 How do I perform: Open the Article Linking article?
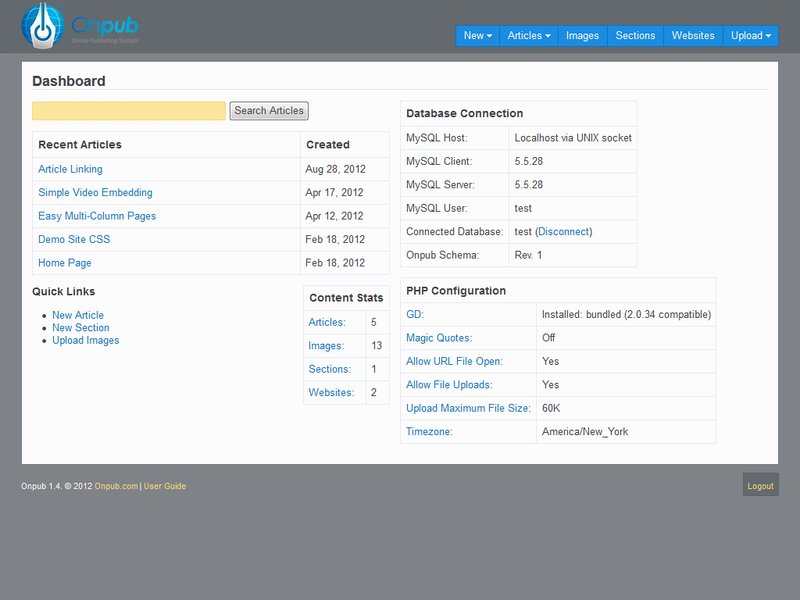point(70,169)
